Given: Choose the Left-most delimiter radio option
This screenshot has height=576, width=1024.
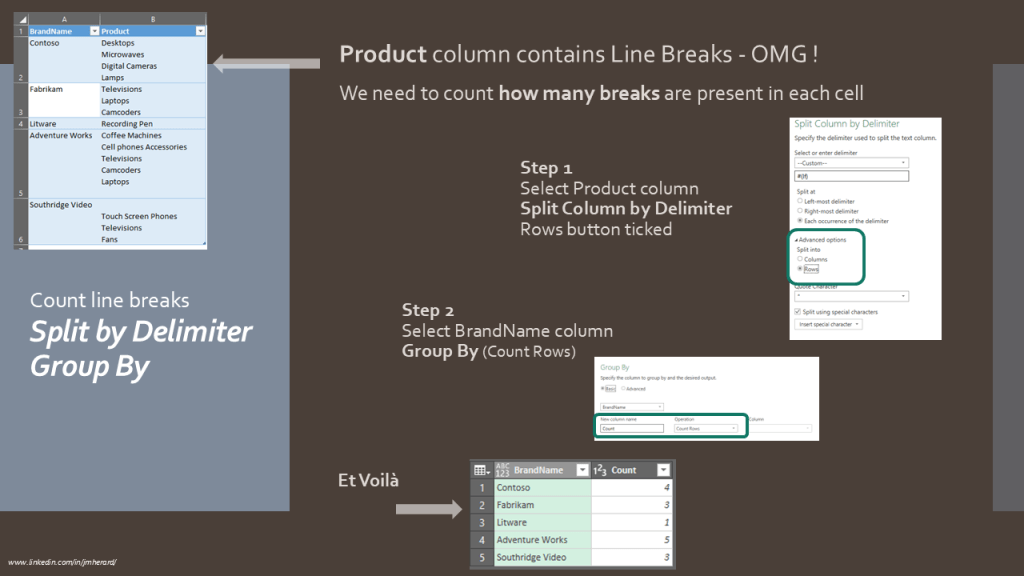Looking at the screenshot, I should (800, 201).
